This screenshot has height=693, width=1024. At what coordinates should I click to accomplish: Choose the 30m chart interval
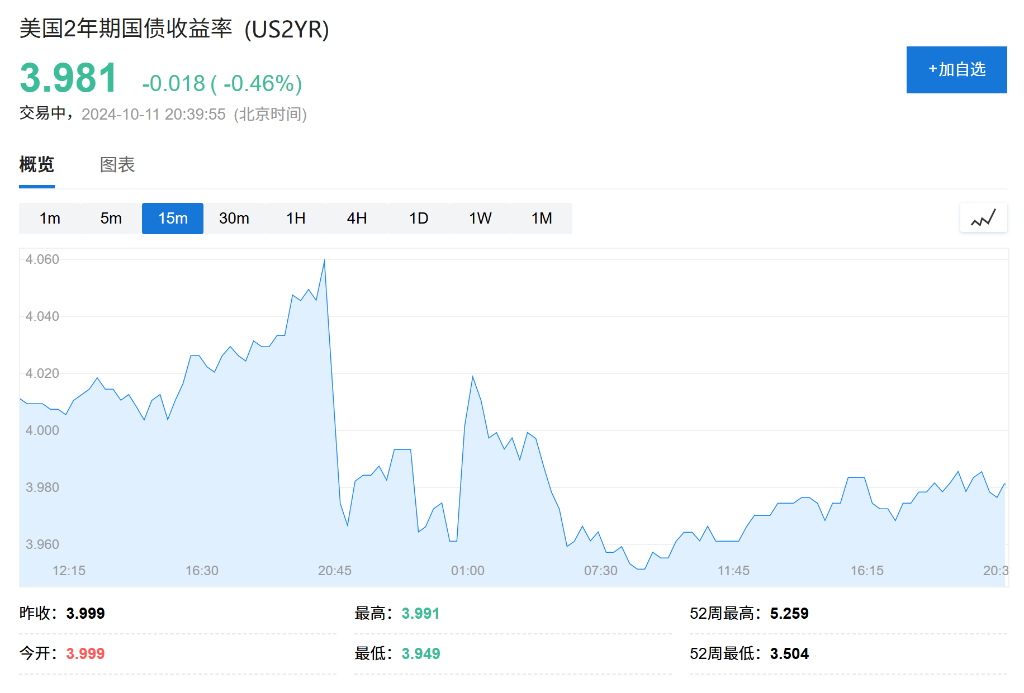[x=234, y=218]
